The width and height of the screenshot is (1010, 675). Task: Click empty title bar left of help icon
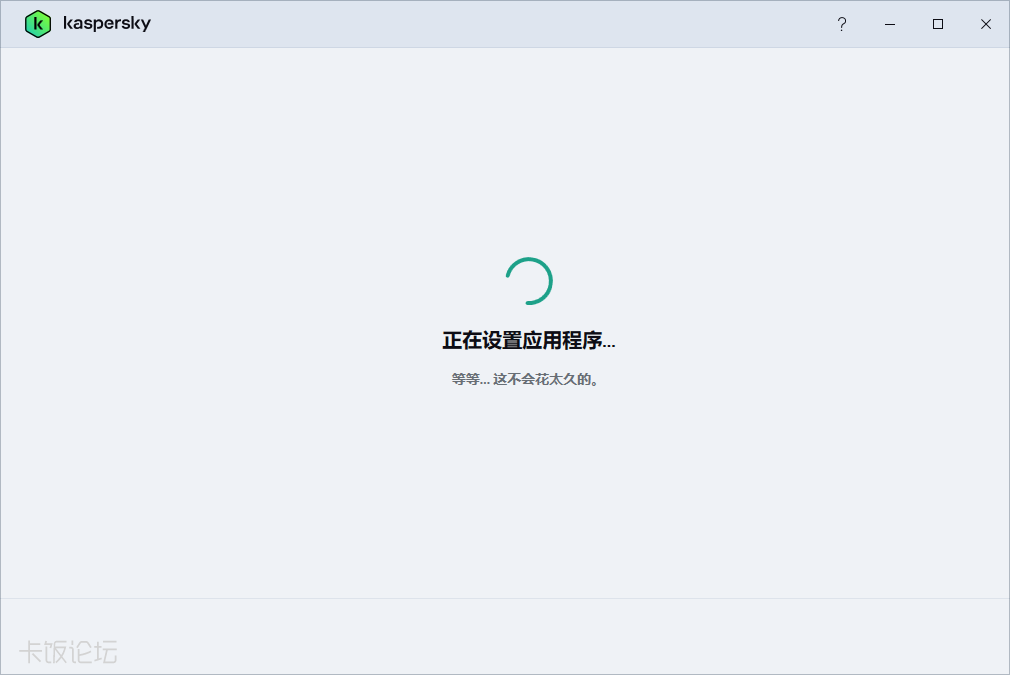(x=500, y=24)
